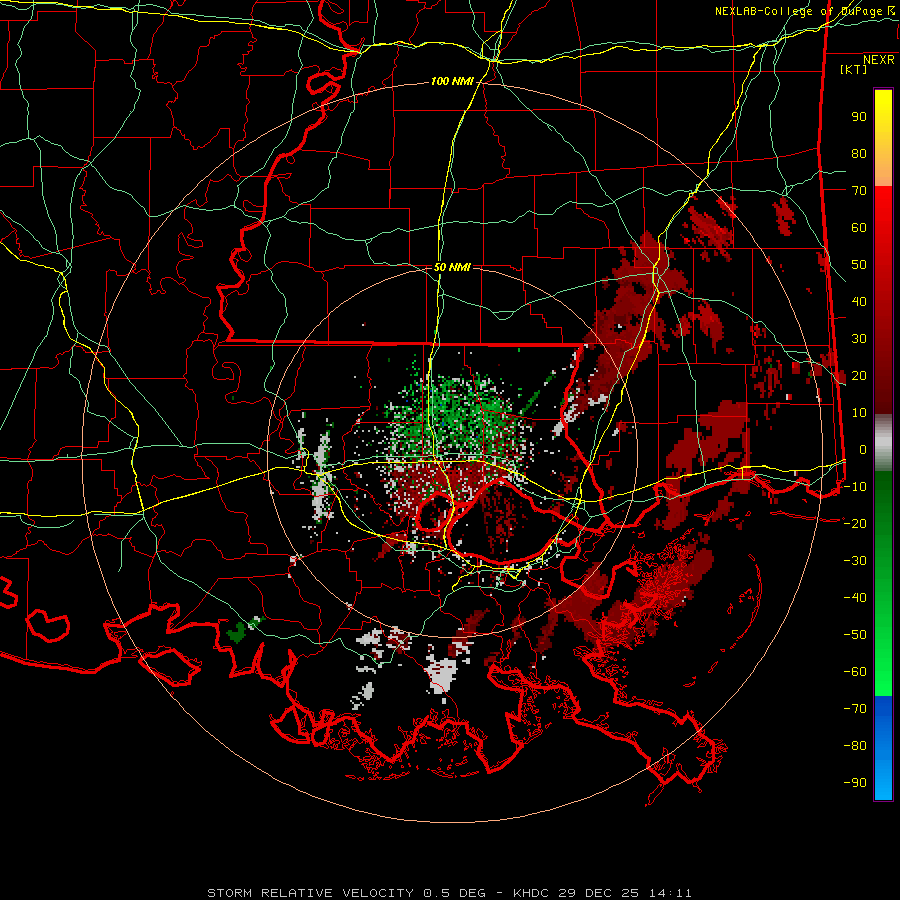Image resolution: width=900 pixels, height=900 pixels.
Task: Click the positive "30" scale value
Action: (859, 339)
